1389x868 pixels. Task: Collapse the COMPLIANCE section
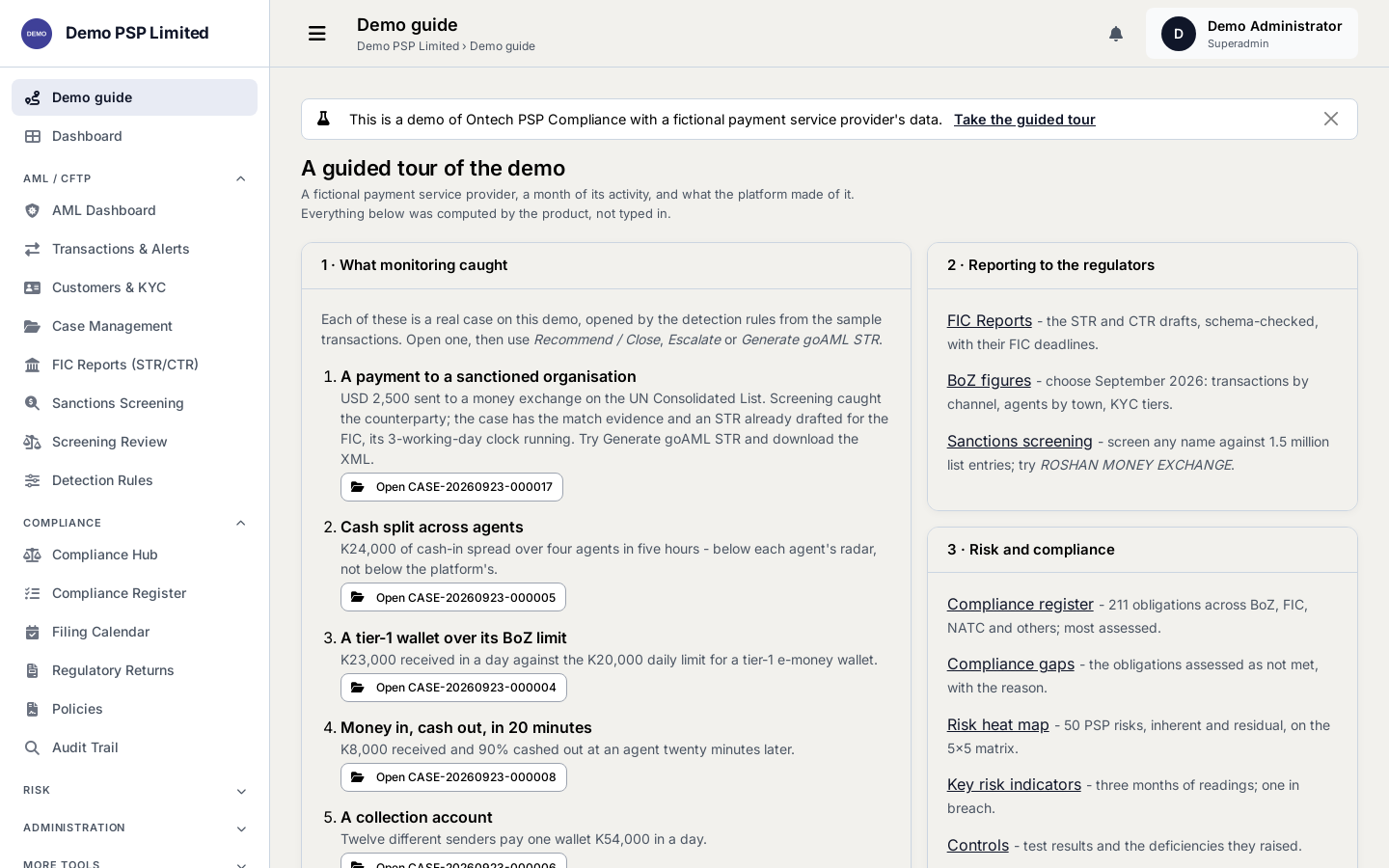pos(241,523)
